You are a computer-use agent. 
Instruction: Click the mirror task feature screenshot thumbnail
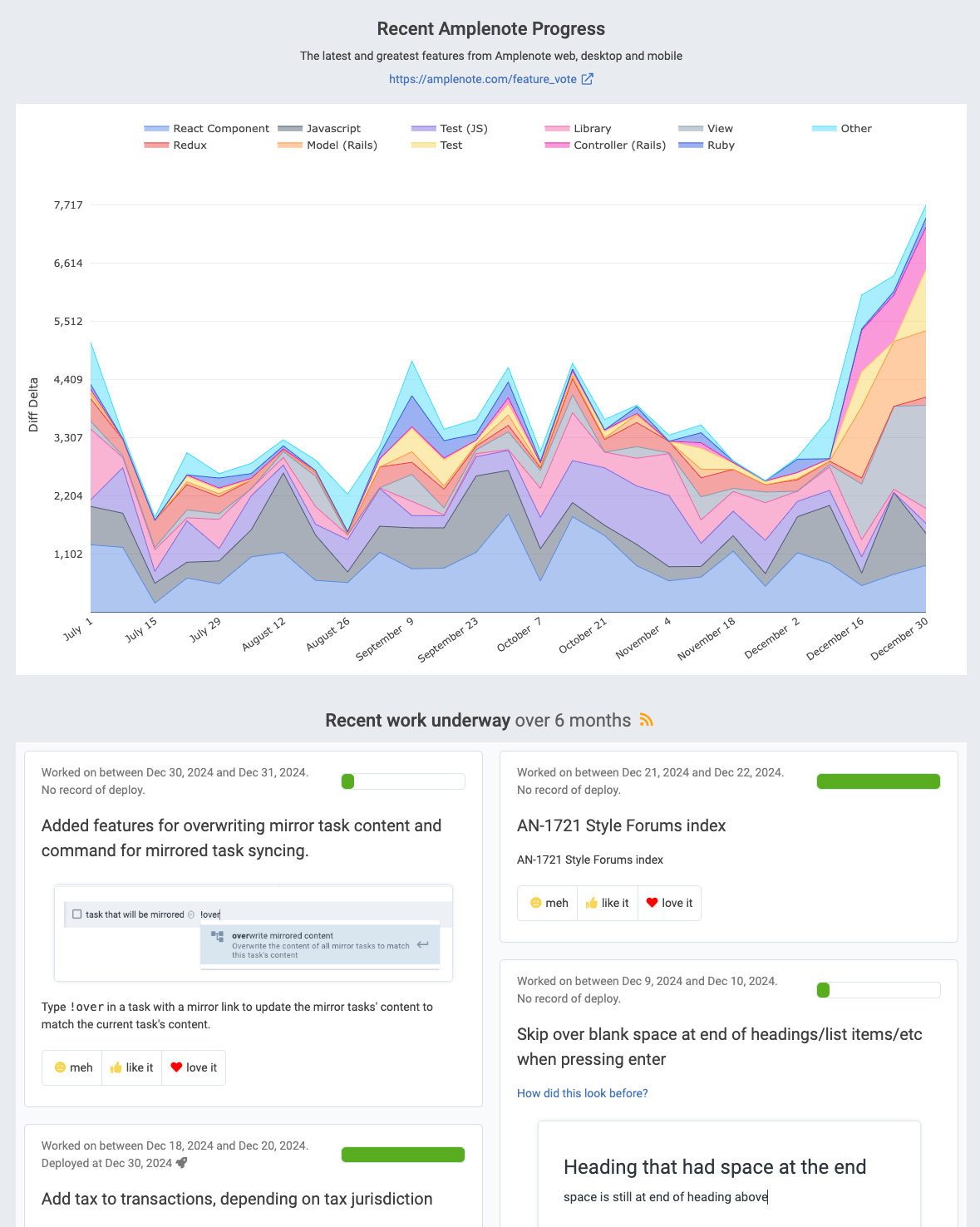(254, 933)
